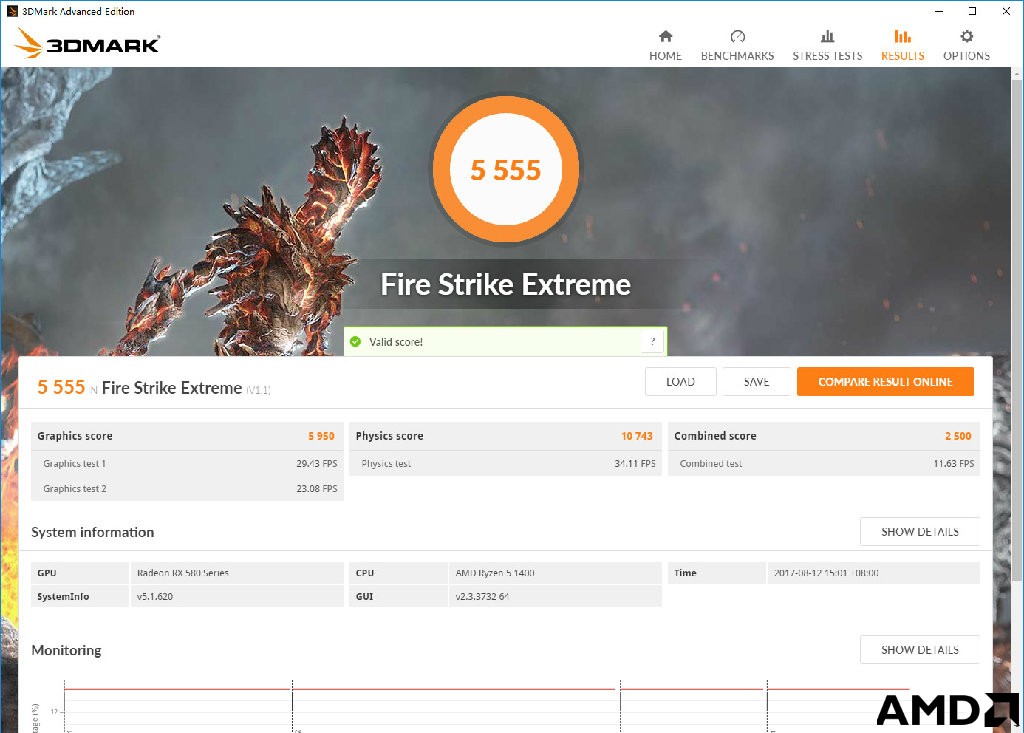Screen dimensions: 1024x733
Task: Click the 3DMark logo in the header
Action: tap(88, 43)
